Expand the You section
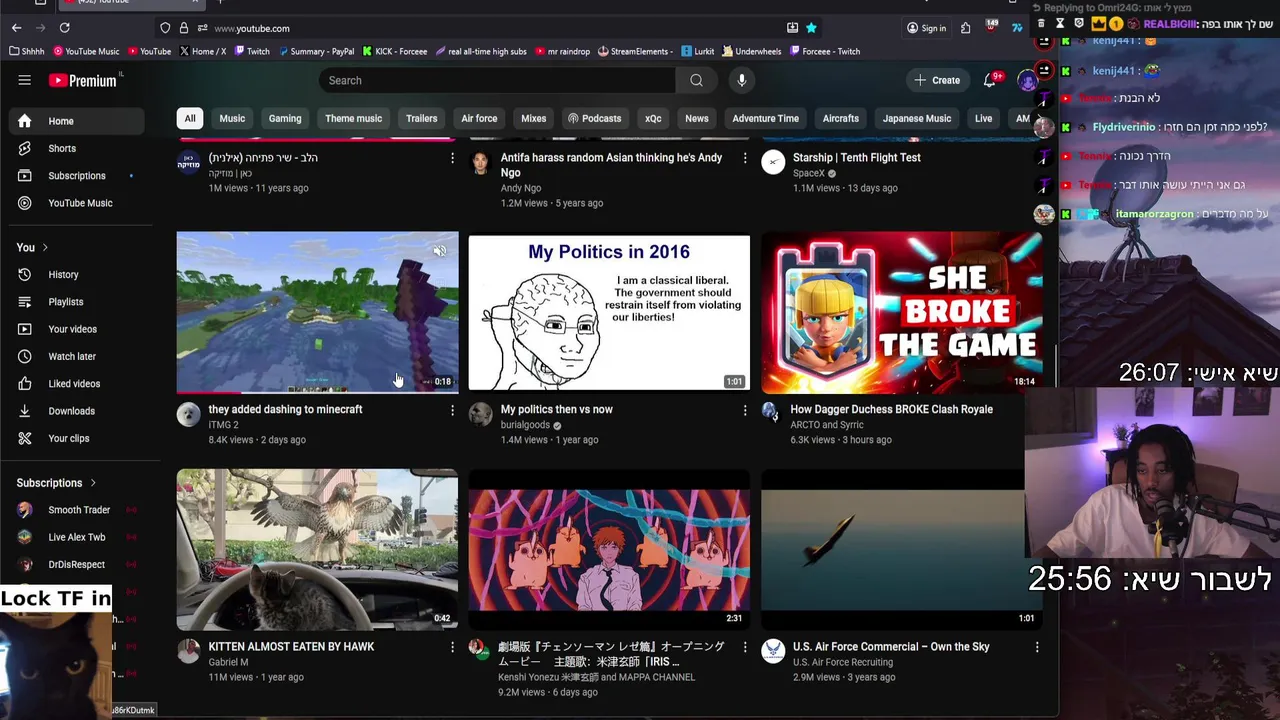Screen dimensions: 1280x720 click(x=33, y=247)
